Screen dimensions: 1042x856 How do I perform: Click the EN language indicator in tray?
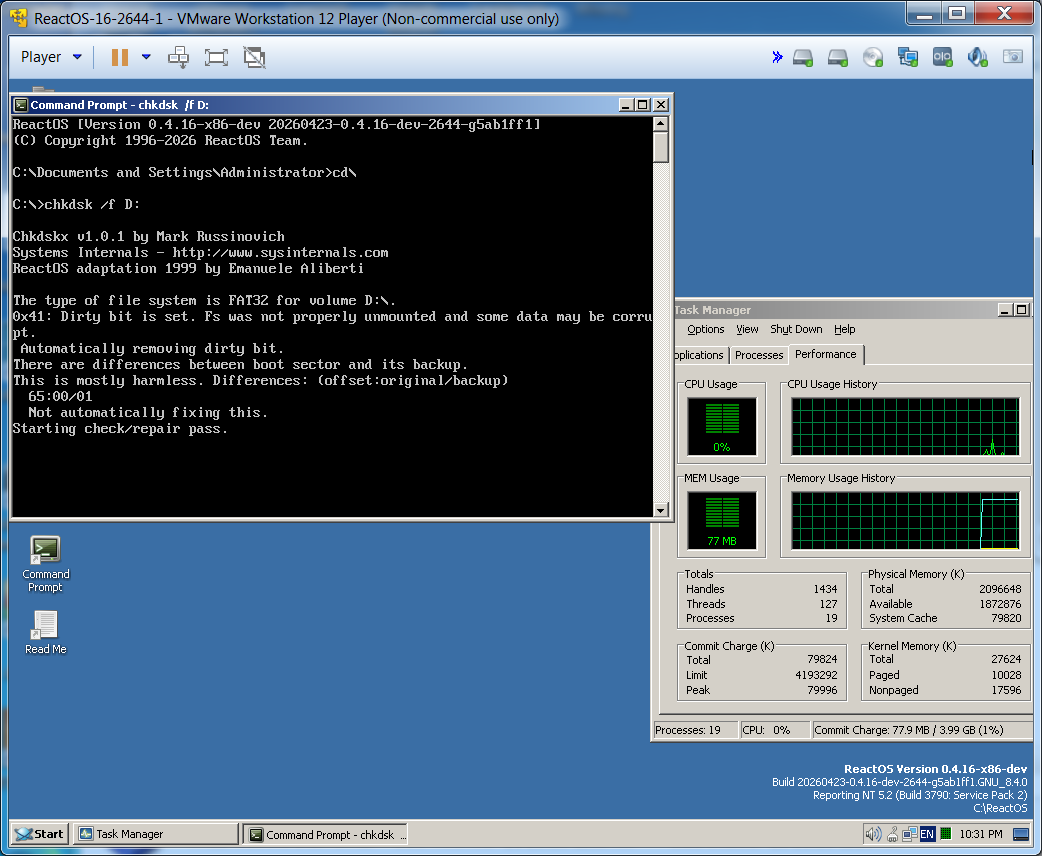(x=927, y=834)
